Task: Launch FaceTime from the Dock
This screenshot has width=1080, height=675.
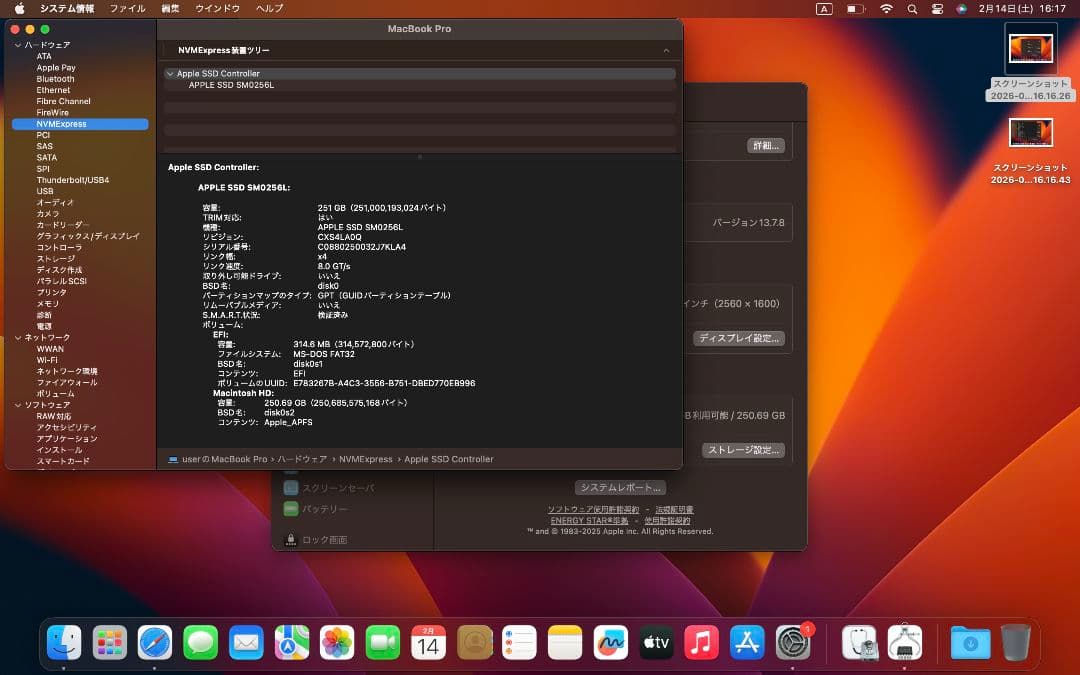Action: click(382, 643)
